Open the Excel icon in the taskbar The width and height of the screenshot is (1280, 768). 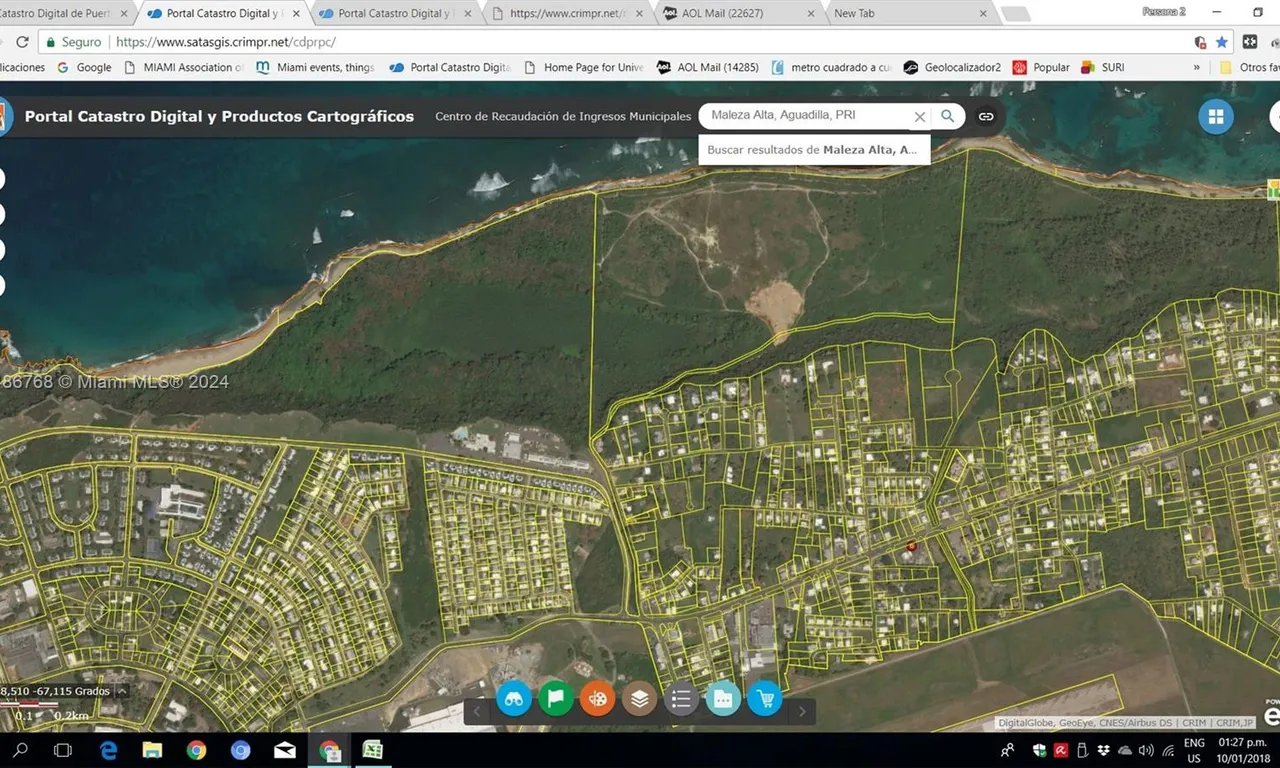(x=372, y=750)
